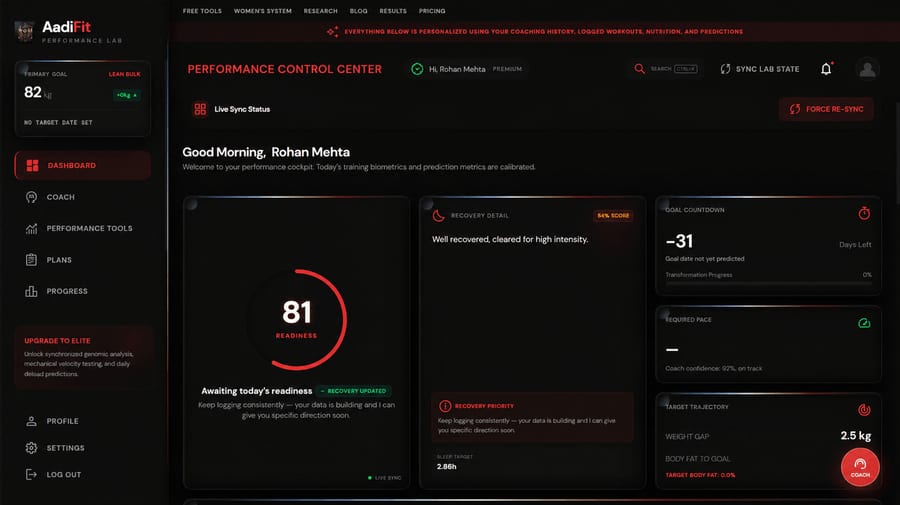This screenshot has height=505, width=900.
Task: Click the Log Out arrow icon
Action: click(x=32, y=475)
